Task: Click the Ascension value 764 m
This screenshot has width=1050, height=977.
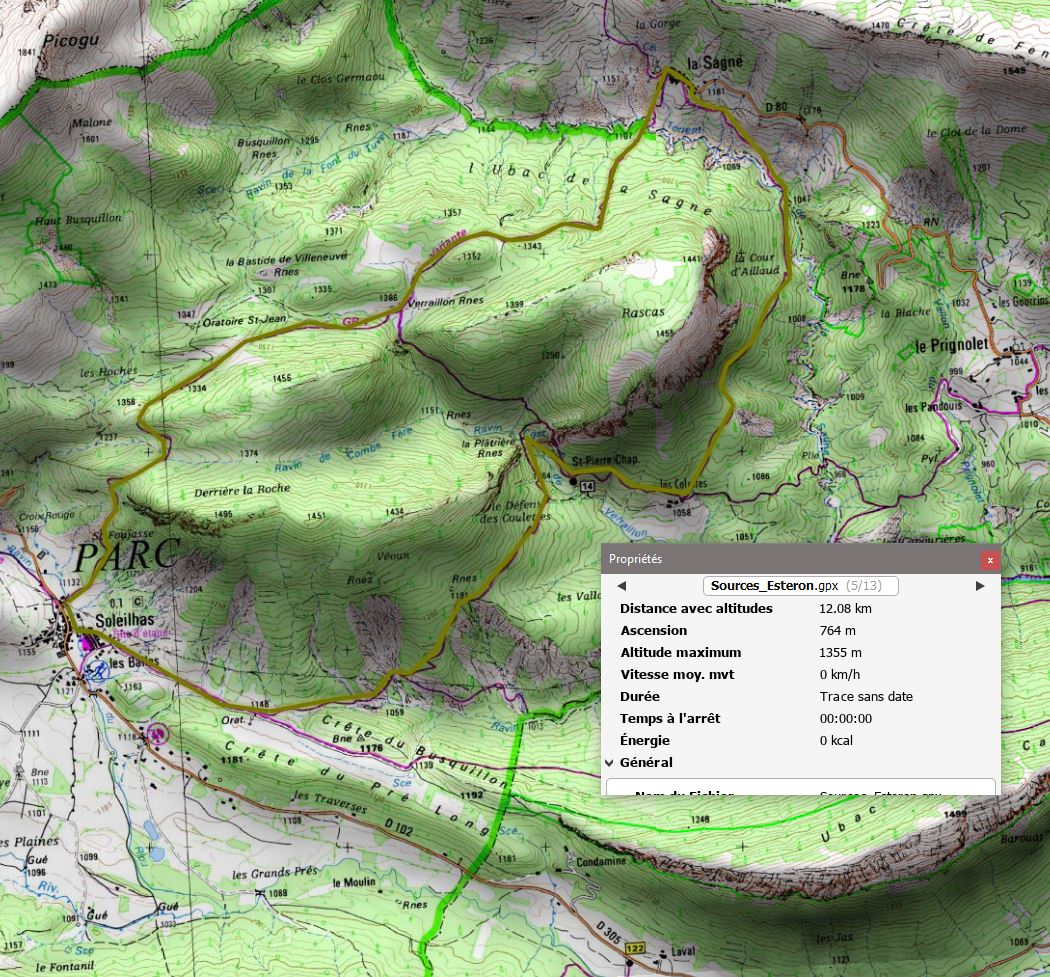Action: point(839,630)
